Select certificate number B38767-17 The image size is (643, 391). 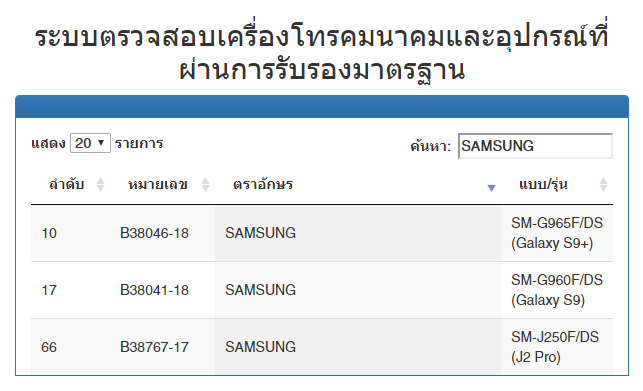coord(154,348)
